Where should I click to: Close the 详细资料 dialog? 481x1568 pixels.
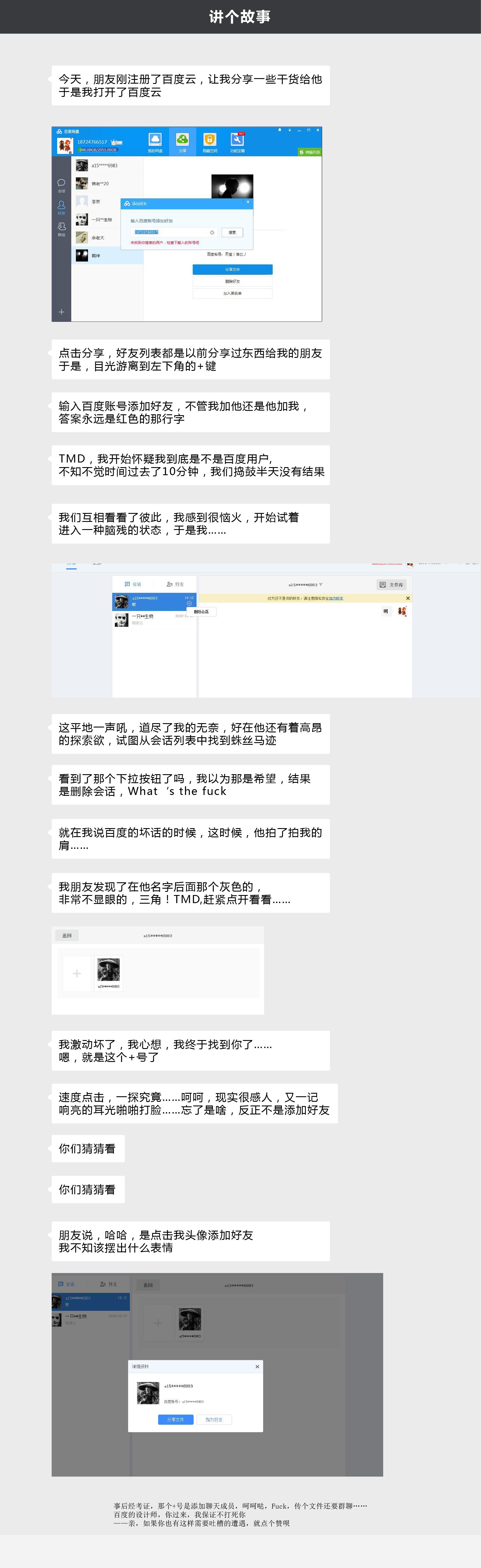(258, 1366)
